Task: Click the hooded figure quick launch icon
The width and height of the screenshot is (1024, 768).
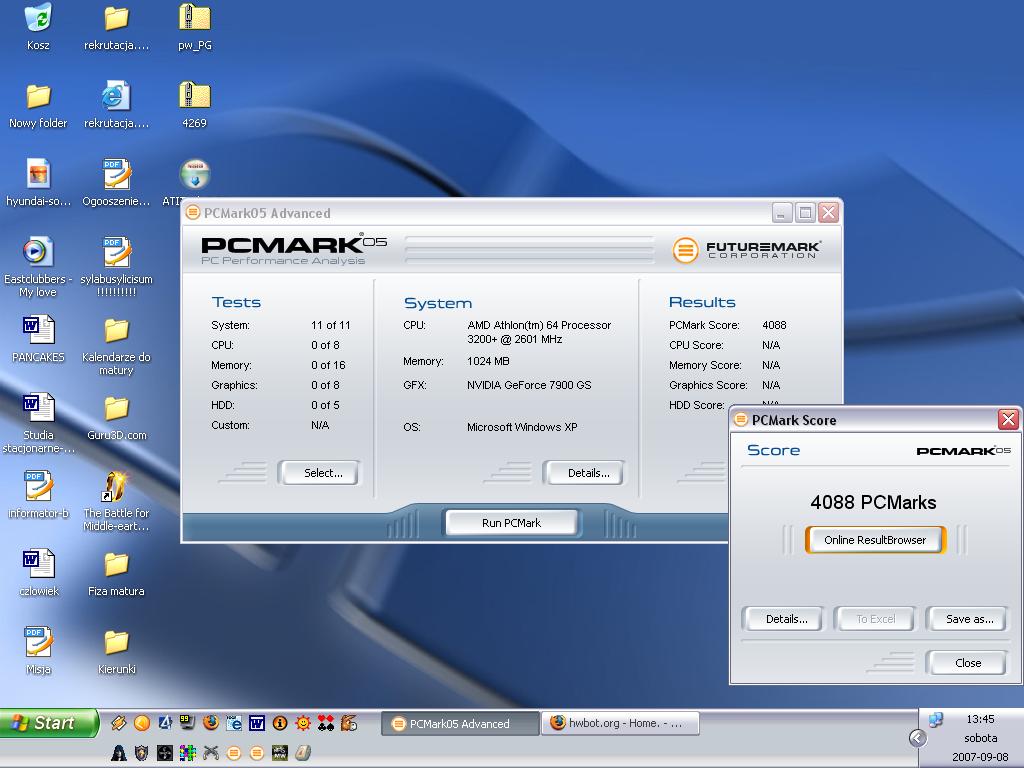Action: click(118, 753)
